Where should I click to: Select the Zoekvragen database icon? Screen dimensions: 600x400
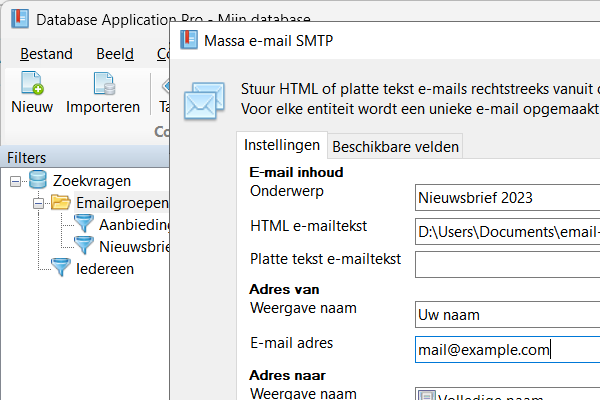click(39, 181)
